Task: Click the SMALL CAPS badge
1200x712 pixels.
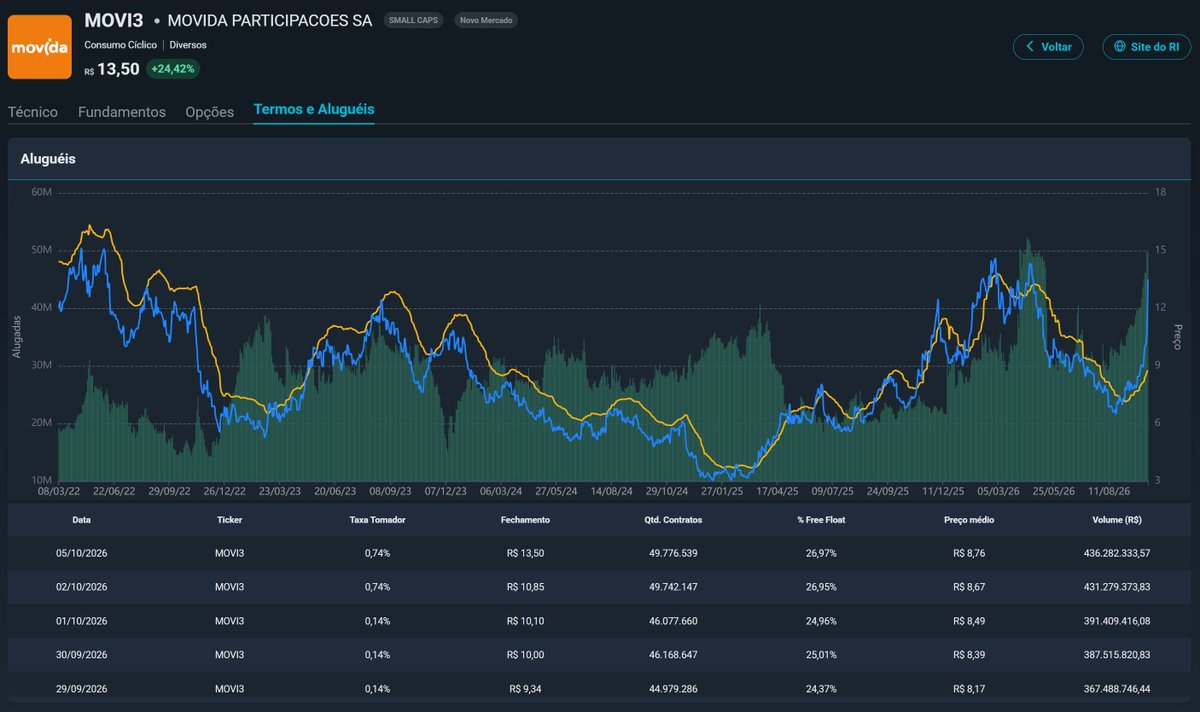Action: (x=415, y=20)
